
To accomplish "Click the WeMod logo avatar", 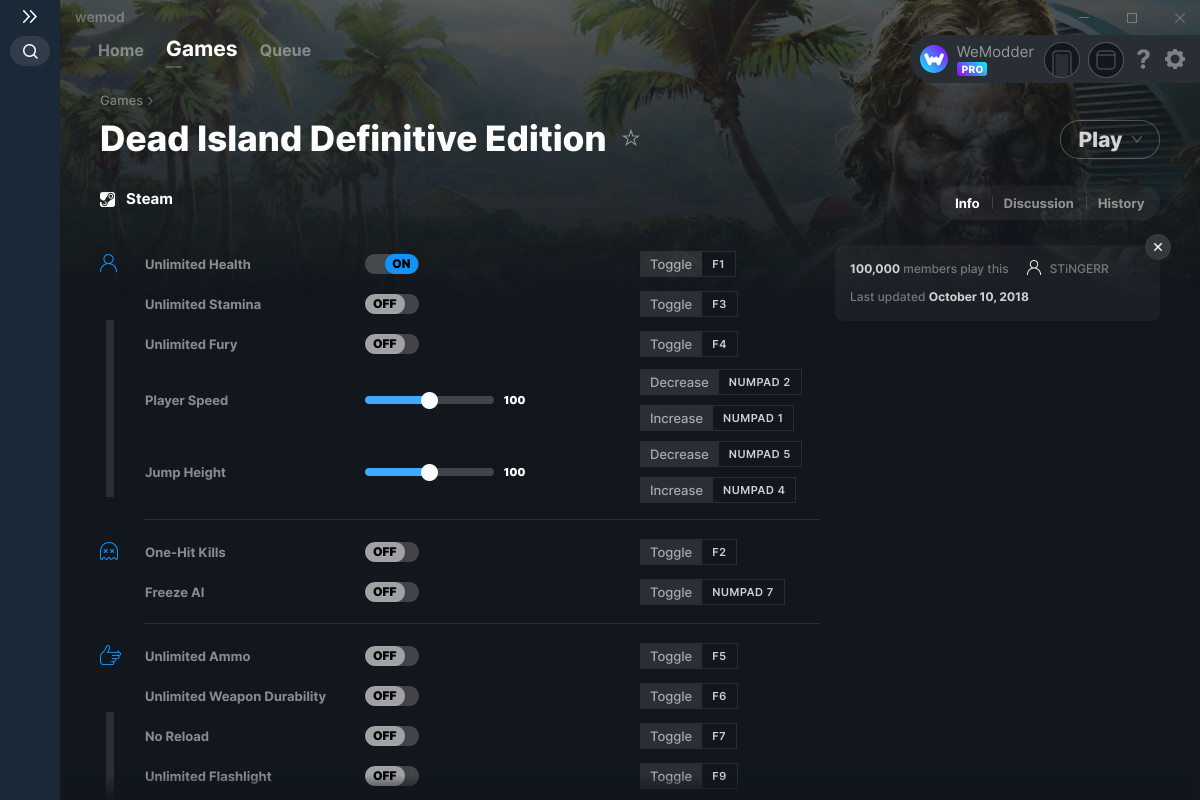I will [934, 60].
